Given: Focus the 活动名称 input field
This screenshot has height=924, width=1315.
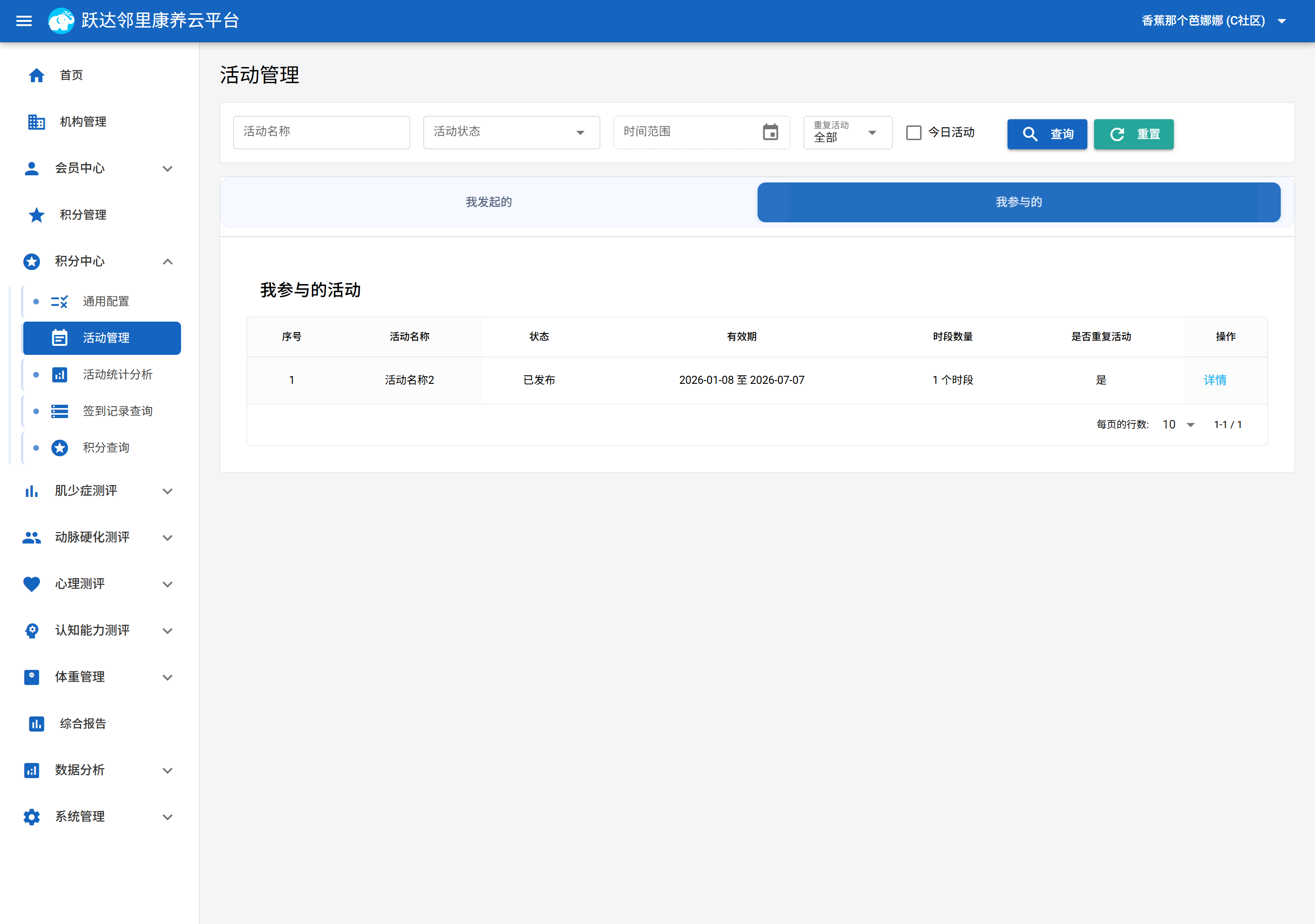Looking at the screenshot, I should coord(321,132).
